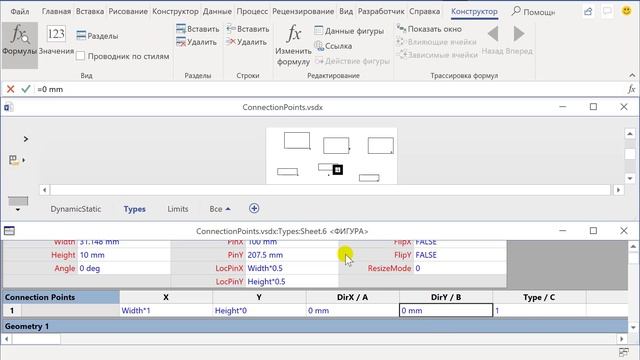640x360 pixels.
Task: Click DirX / A cell 0 mm
Action: [353, 311]
